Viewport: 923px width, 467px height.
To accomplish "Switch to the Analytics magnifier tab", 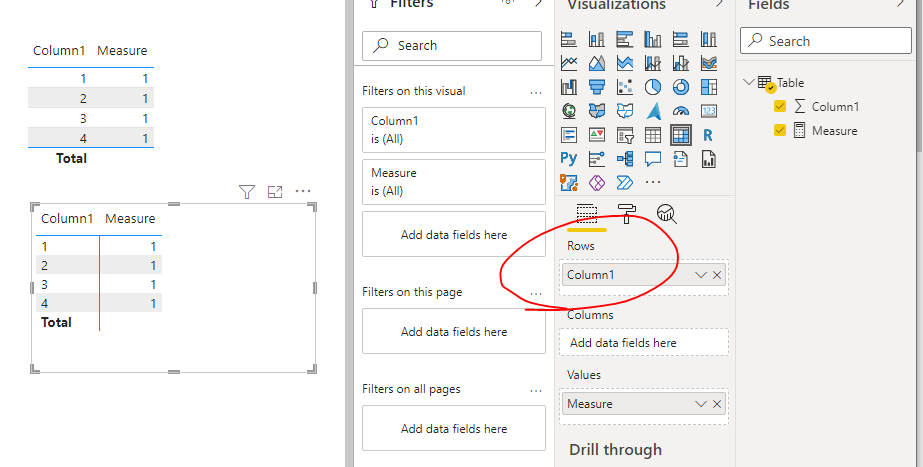I will pyautogui.click(x=666, y=214).
